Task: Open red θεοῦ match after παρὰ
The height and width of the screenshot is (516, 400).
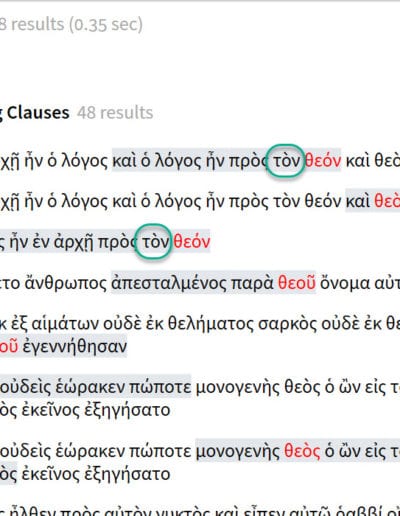Action: [x=297, y=283]
